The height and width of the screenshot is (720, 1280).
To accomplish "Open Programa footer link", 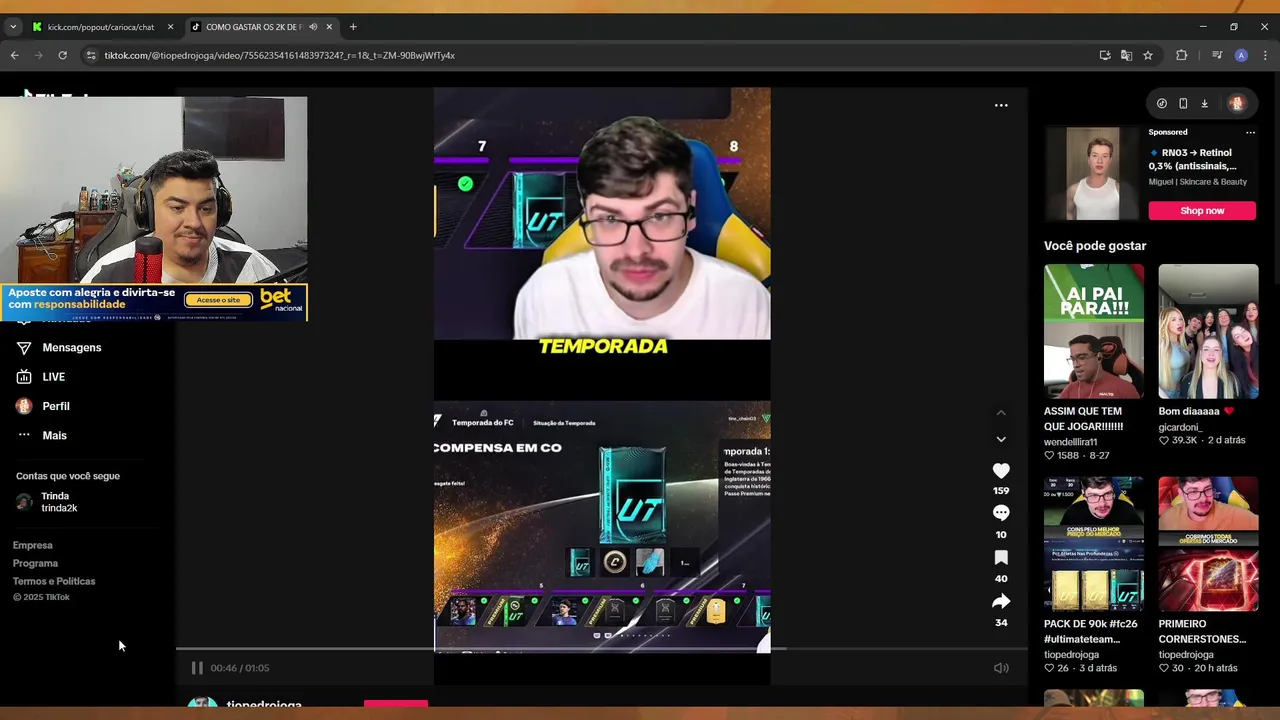I will coord(35,563).
